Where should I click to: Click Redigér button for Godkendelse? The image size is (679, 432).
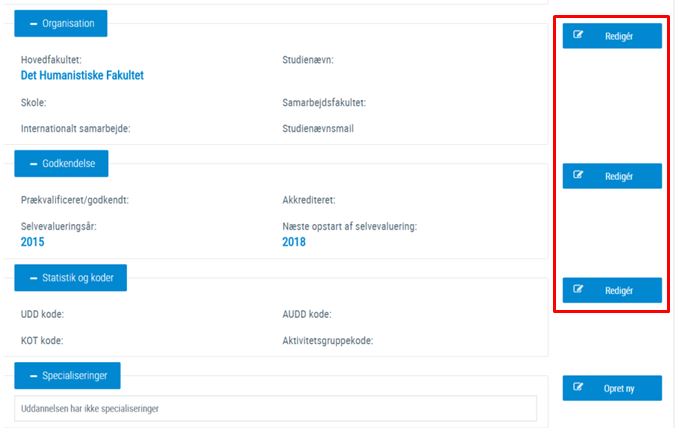(612, 176)
